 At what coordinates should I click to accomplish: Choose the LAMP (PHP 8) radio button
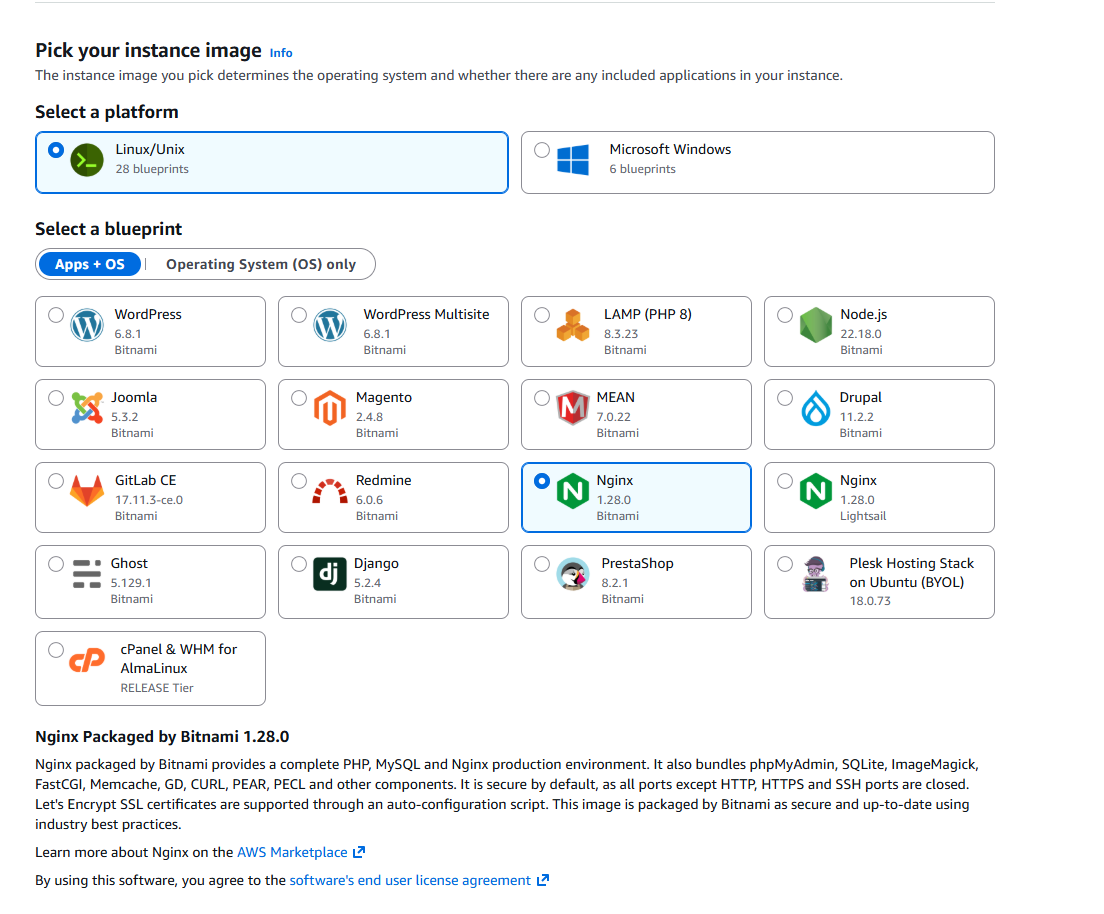coord(541,315)
